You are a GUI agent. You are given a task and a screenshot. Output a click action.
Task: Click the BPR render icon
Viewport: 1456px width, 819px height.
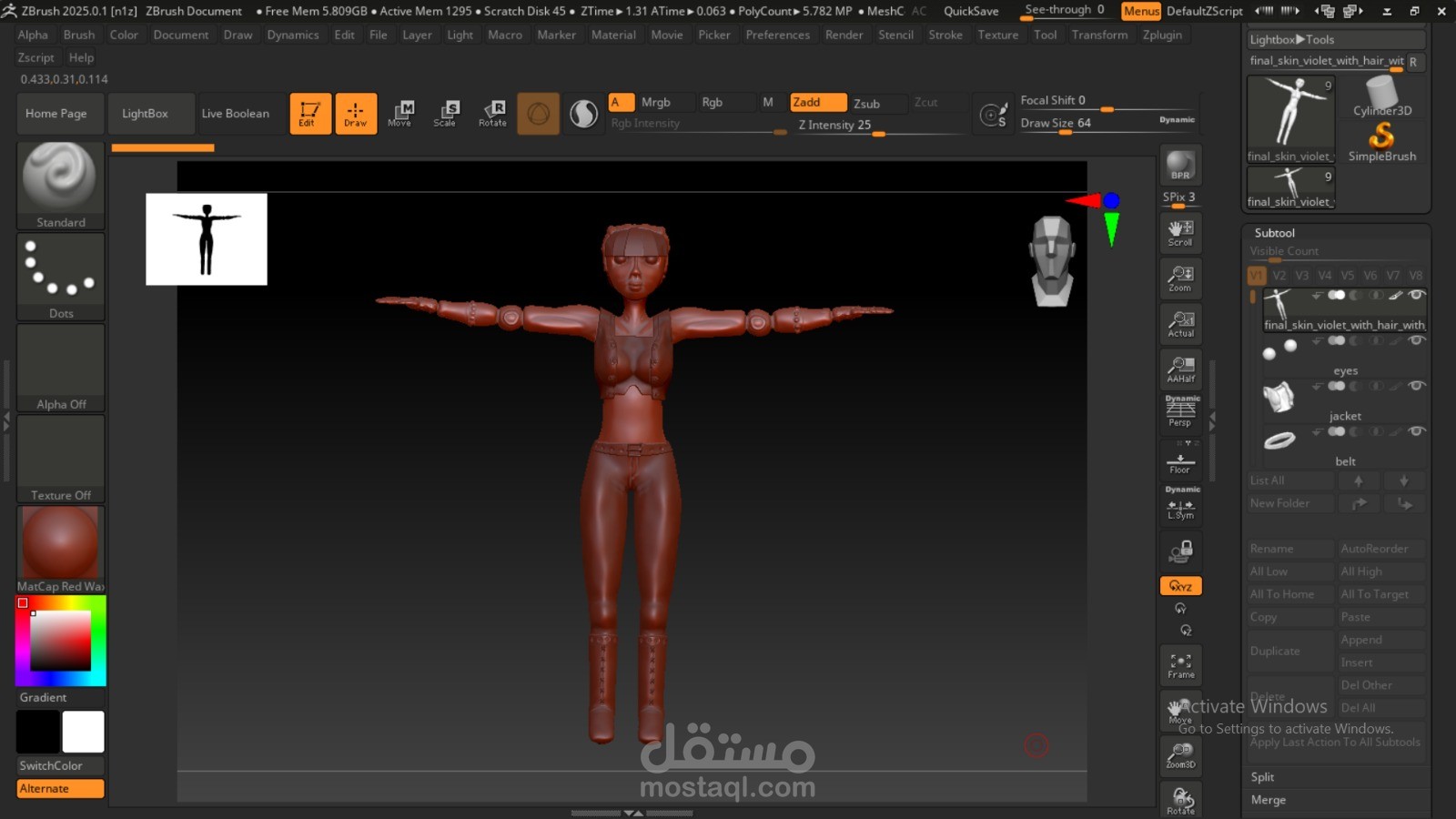point(1180,166)
